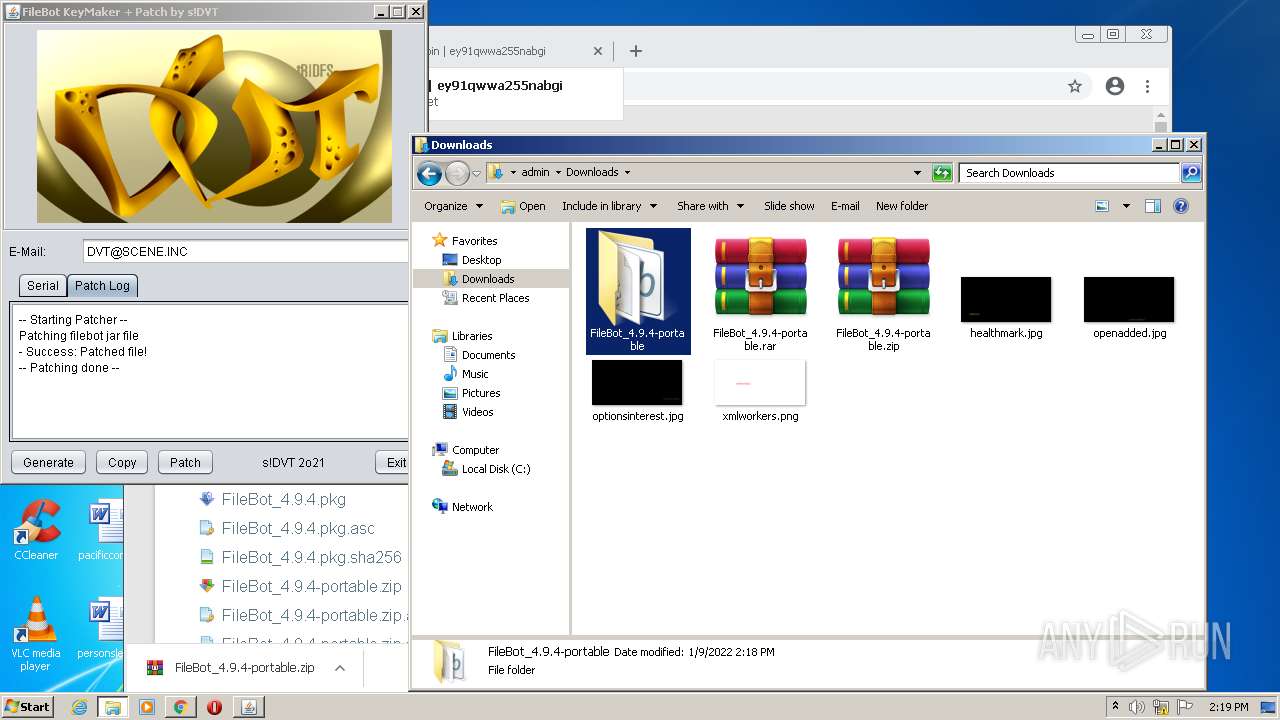Click New folder in the Explorer toolbar
This screenshot has height=720, width=1280.
click(902, 206)
